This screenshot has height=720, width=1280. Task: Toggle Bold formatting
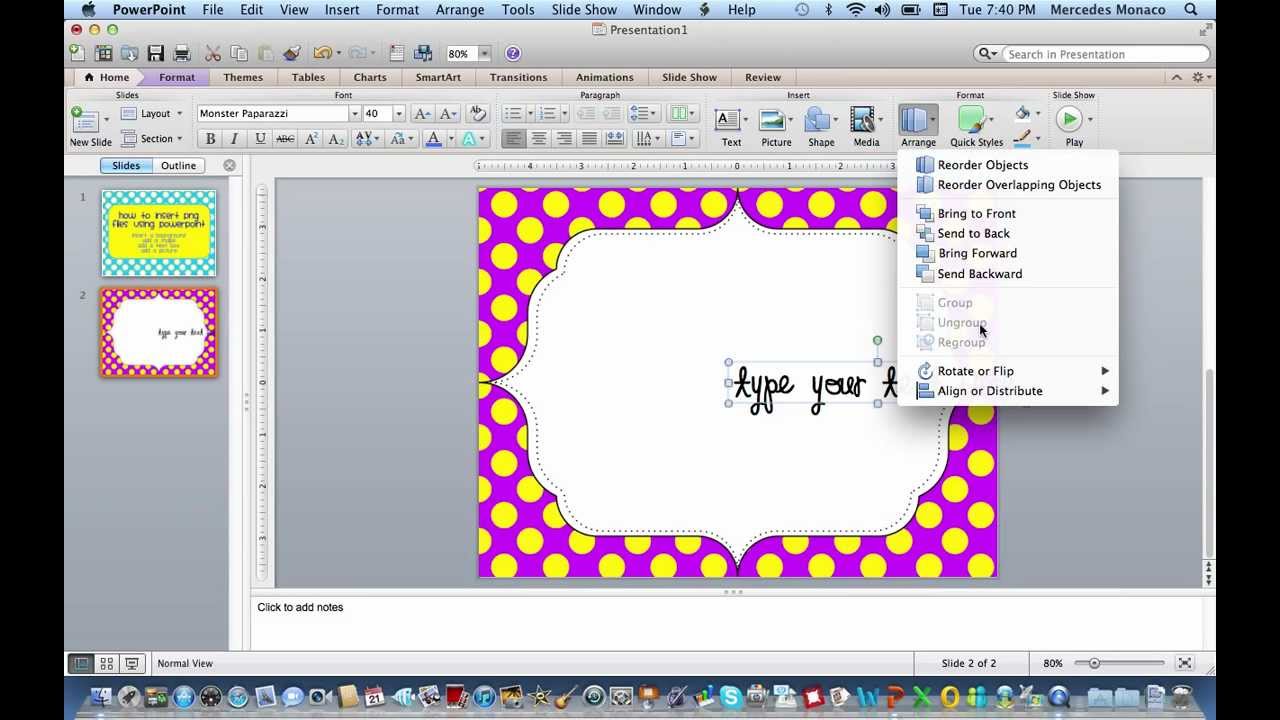210,139
